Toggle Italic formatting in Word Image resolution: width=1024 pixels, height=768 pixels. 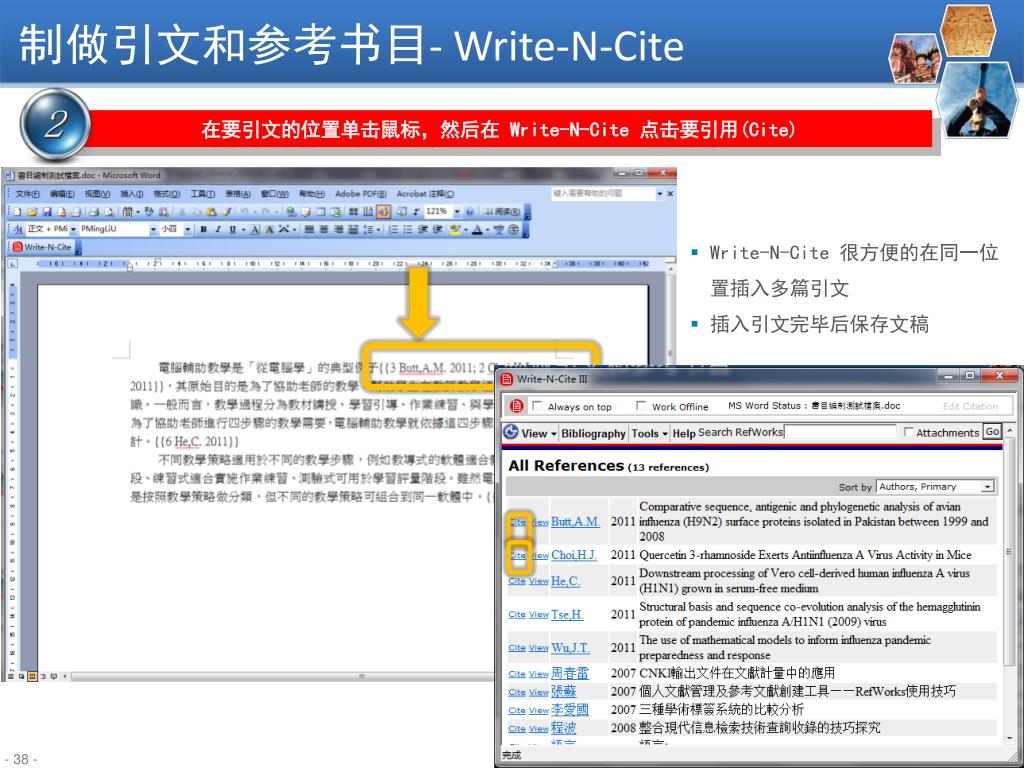tap(219, 229)
